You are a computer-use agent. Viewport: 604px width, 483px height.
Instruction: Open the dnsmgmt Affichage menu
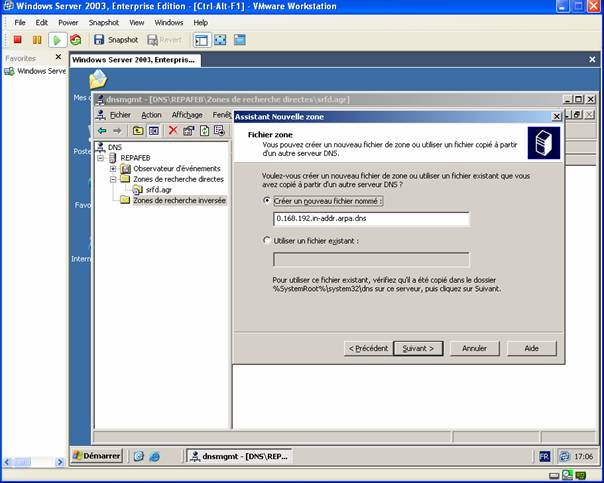point(187,115)
